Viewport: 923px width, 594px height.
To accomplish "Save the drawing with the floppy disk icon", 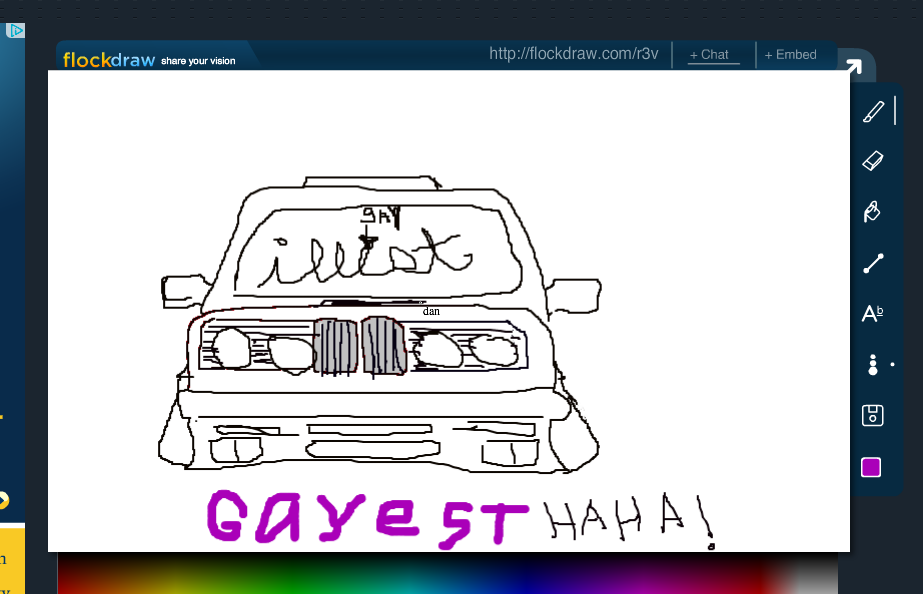I will click(872, 416).
